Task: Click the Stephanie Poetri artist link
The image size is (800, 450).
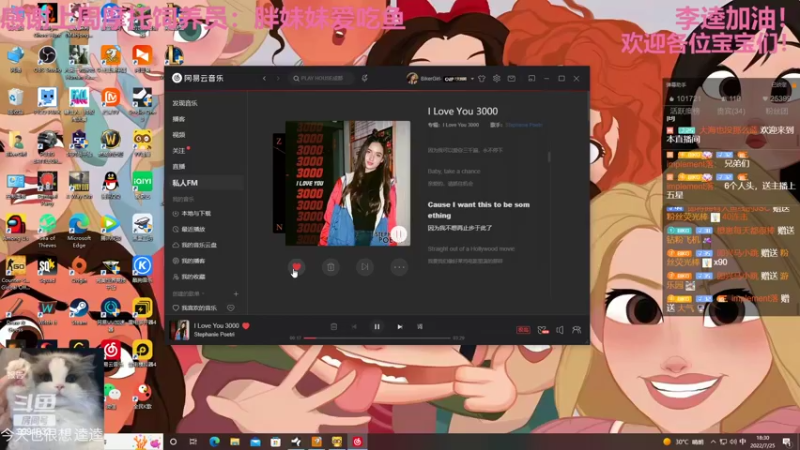Action: (x=523, y=125)
